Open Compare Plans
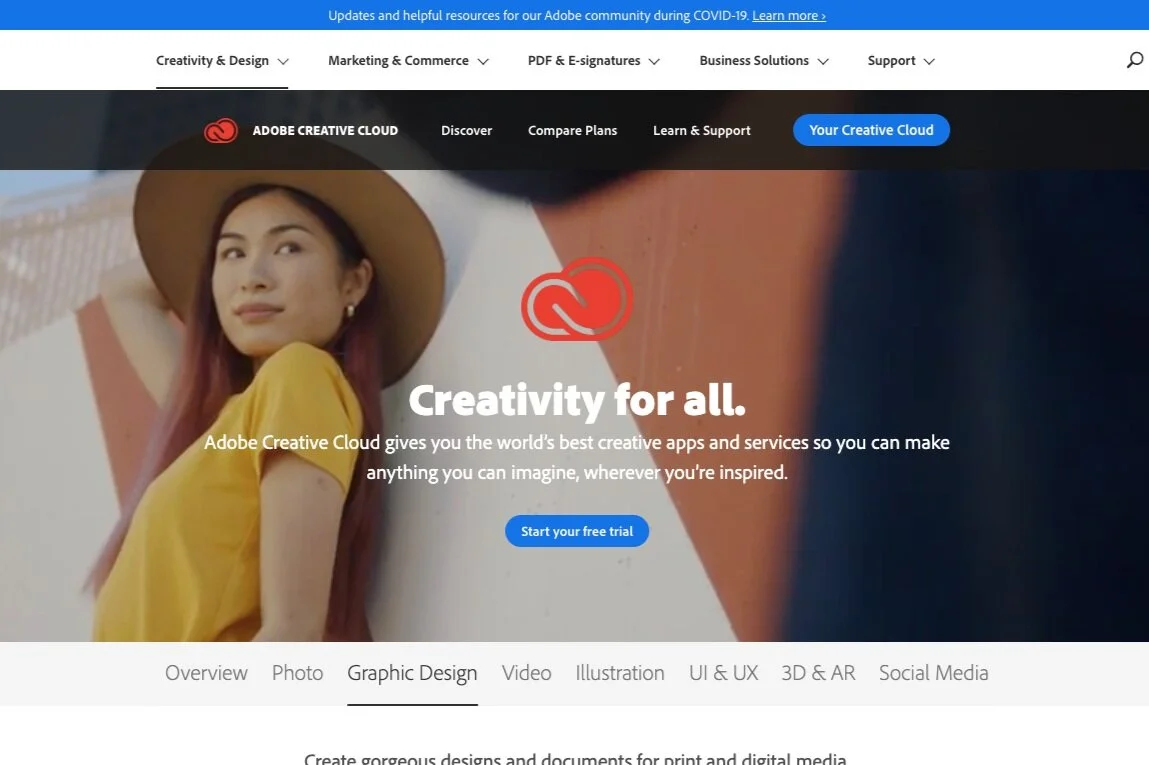 click(572, 130)
